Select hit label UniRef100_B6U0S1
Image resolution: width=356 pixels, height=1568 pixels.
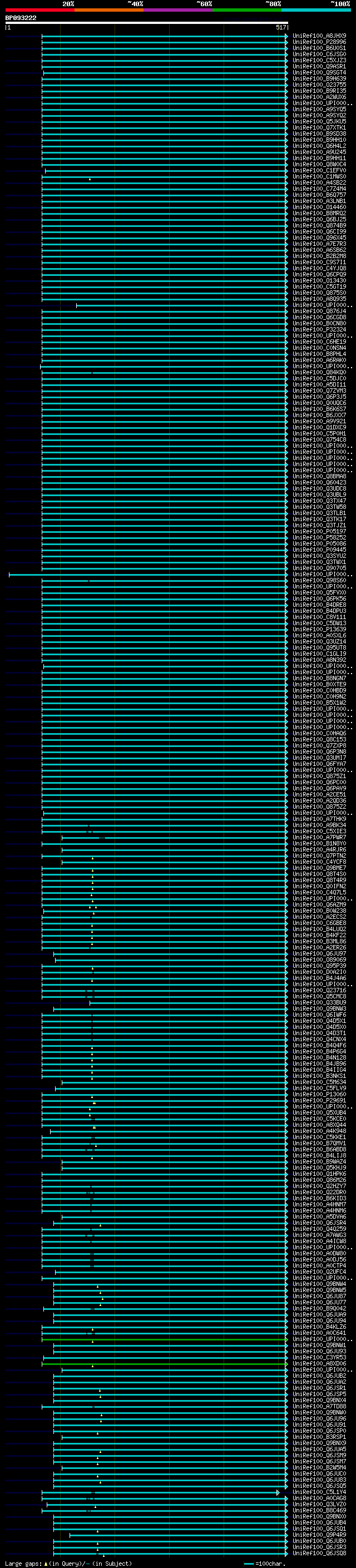(x=319, y=48)
